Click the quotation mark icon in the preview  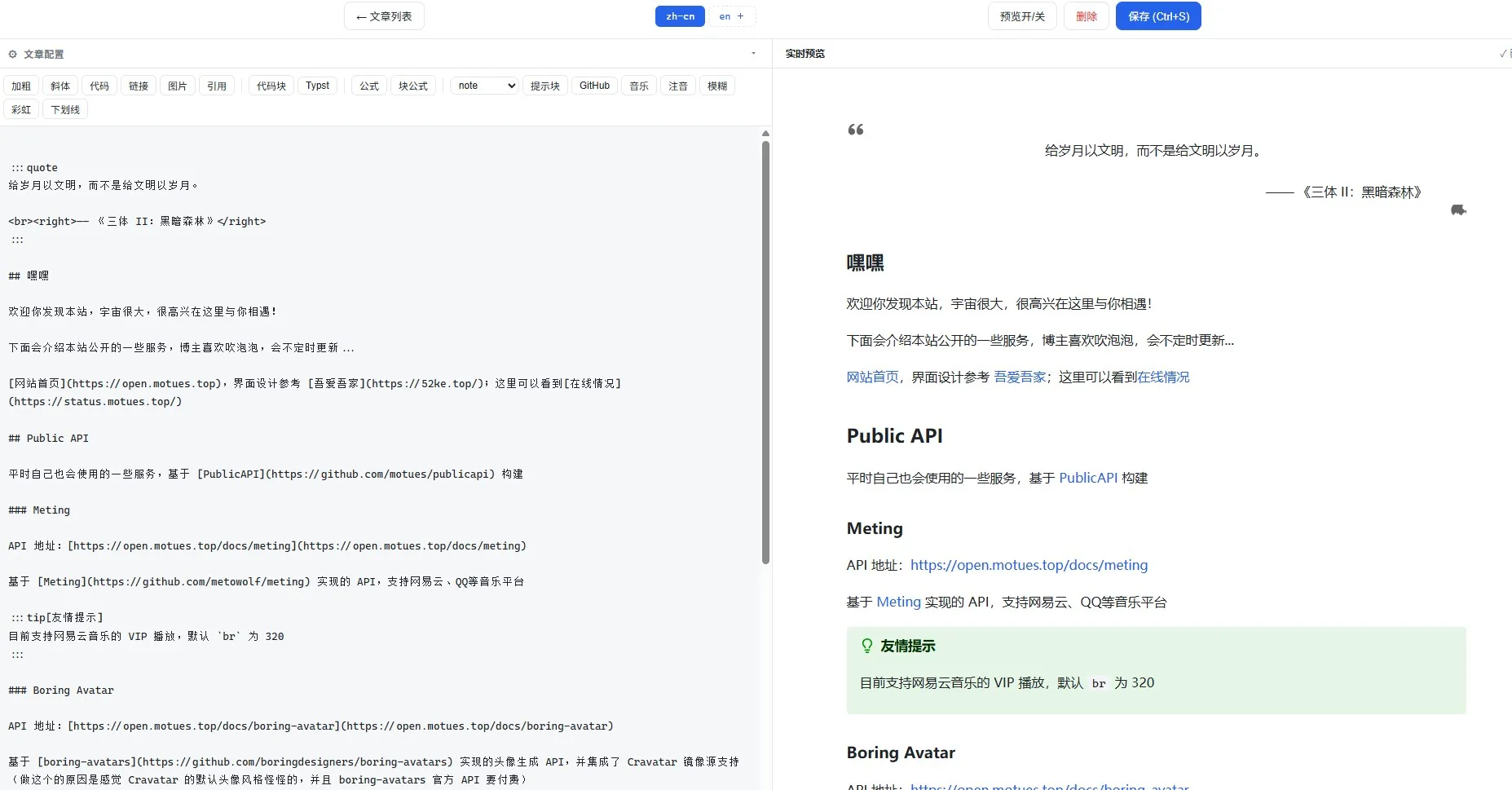[856, 130]
